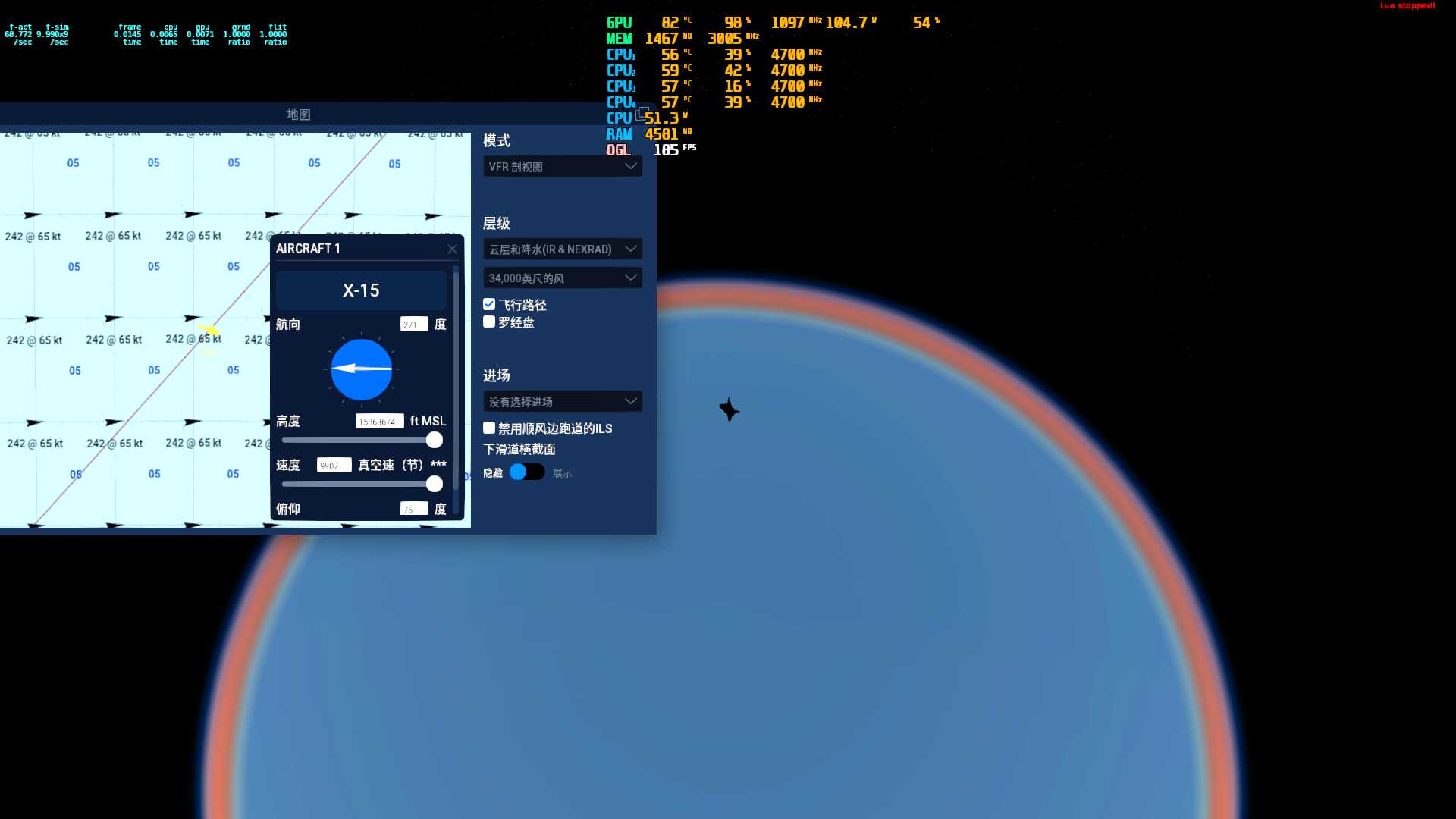Screen dimensions: 1456x819
Task: Close the AIRCRAFT 1 panel
Action: (x=452, y=249)
